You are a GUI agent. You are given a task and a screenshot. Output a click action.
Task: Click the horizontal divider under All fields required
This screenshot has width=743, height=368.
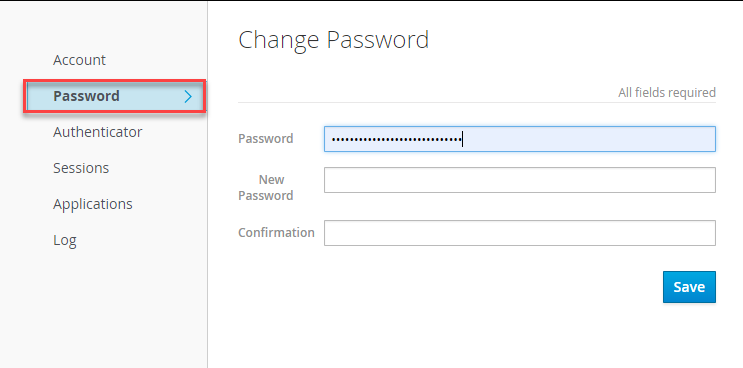pos(477,102)
